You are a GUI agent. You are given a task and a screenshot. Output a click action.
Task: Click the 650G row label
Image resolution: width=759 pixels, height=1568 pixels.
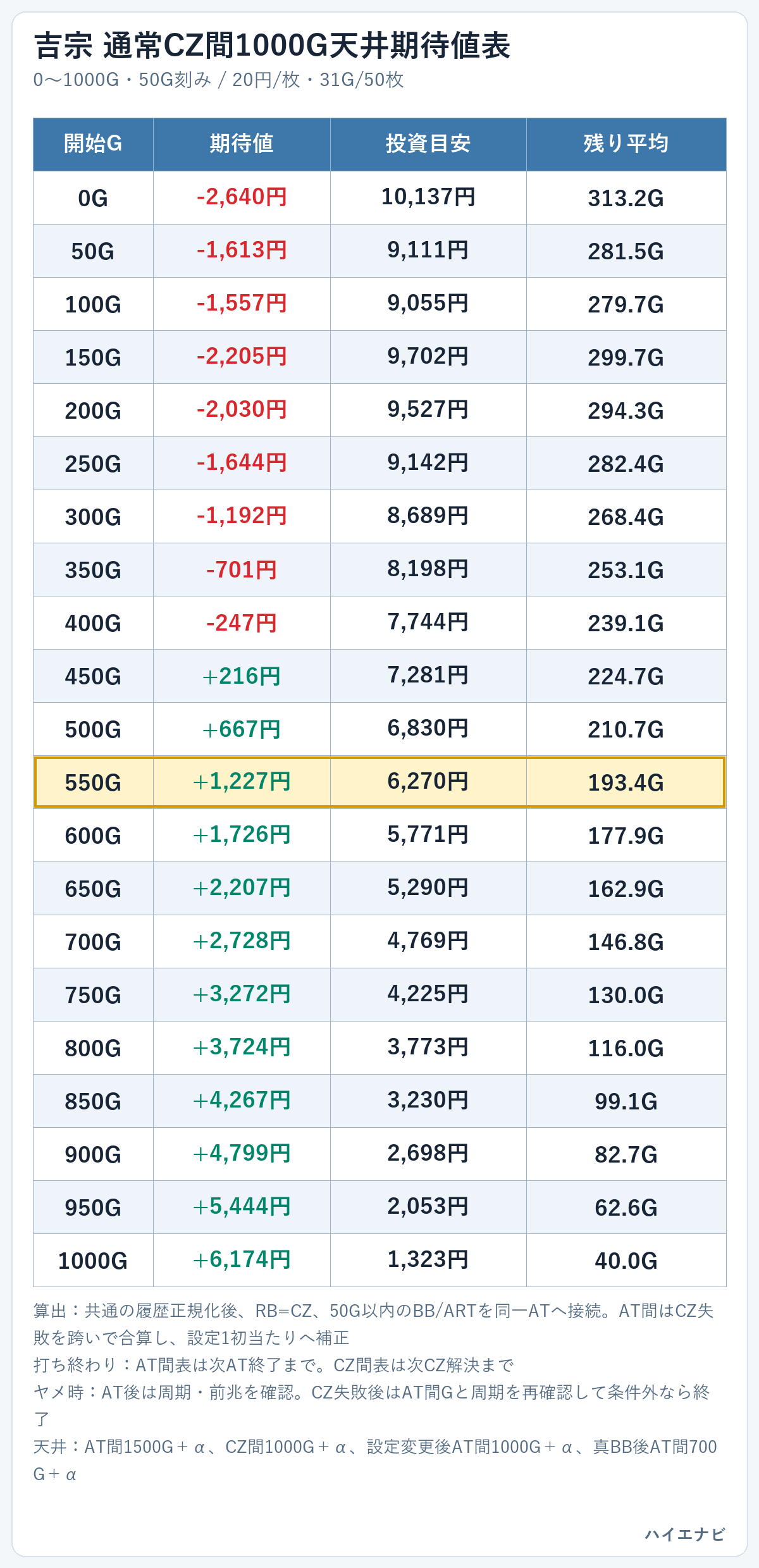[x=93, y=889]
